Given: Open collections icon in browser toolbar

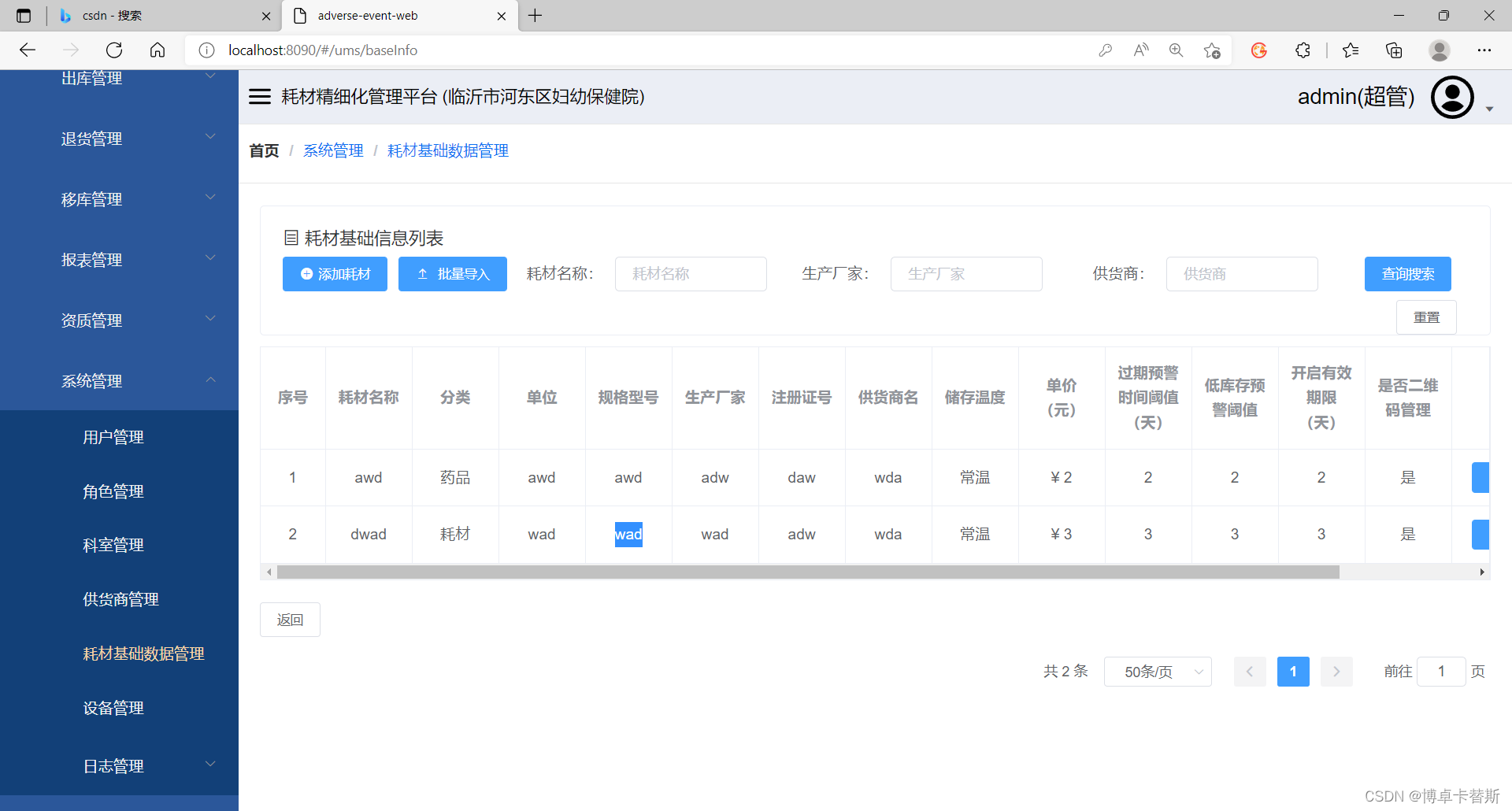Looking at the screenshot, I should tap(1394, 50).
